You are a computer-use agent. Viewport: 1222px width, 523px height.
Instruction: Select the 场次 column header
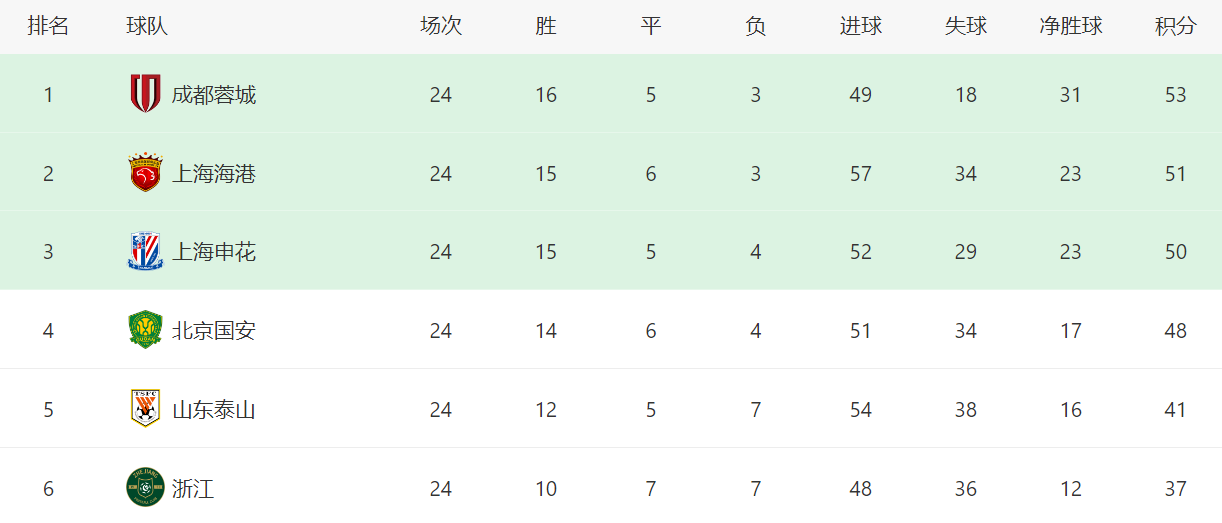pyautogui.click(x=441, y=27)
